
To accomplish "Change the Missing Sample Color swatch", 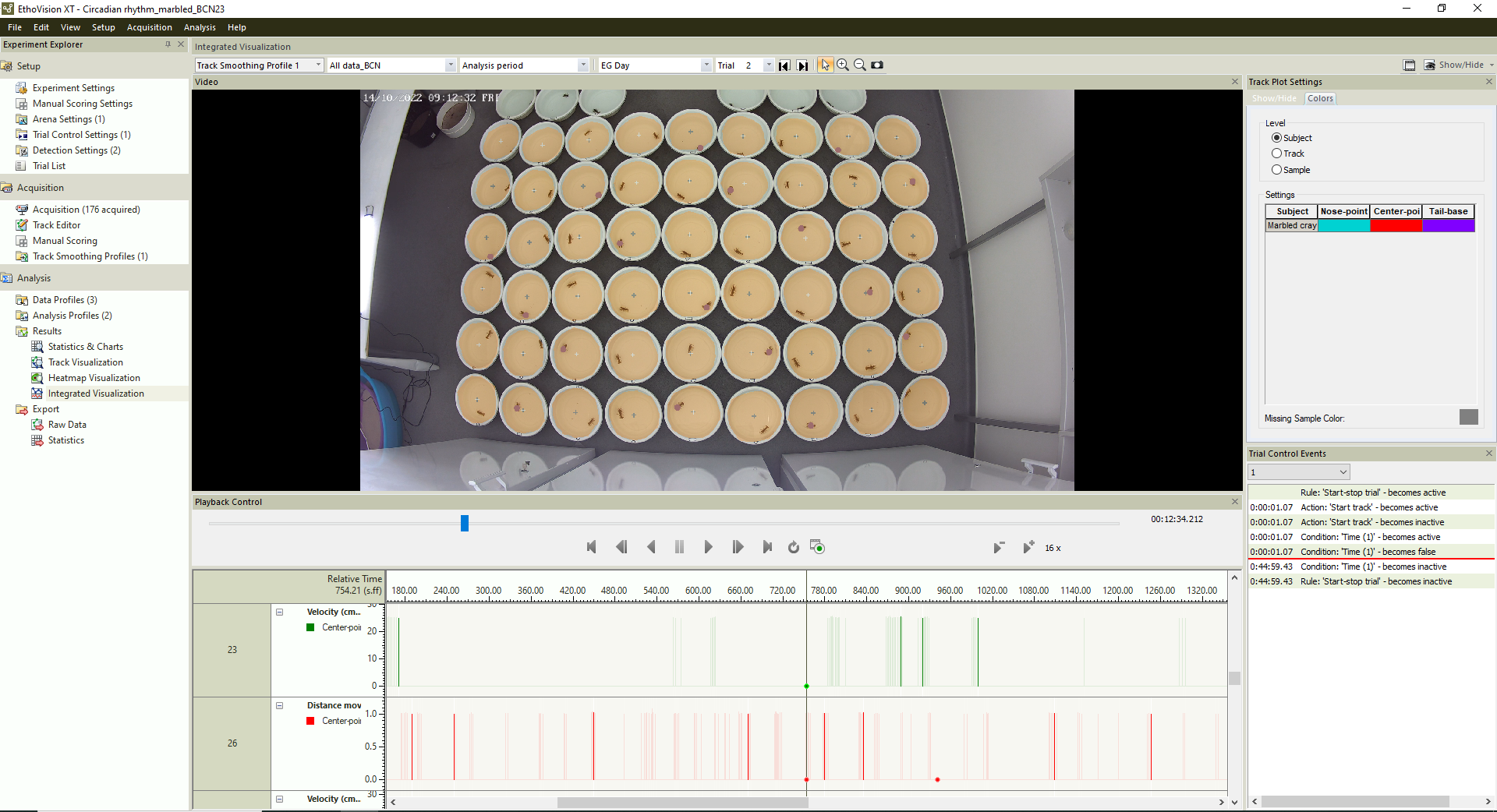I will (1469, 418).
